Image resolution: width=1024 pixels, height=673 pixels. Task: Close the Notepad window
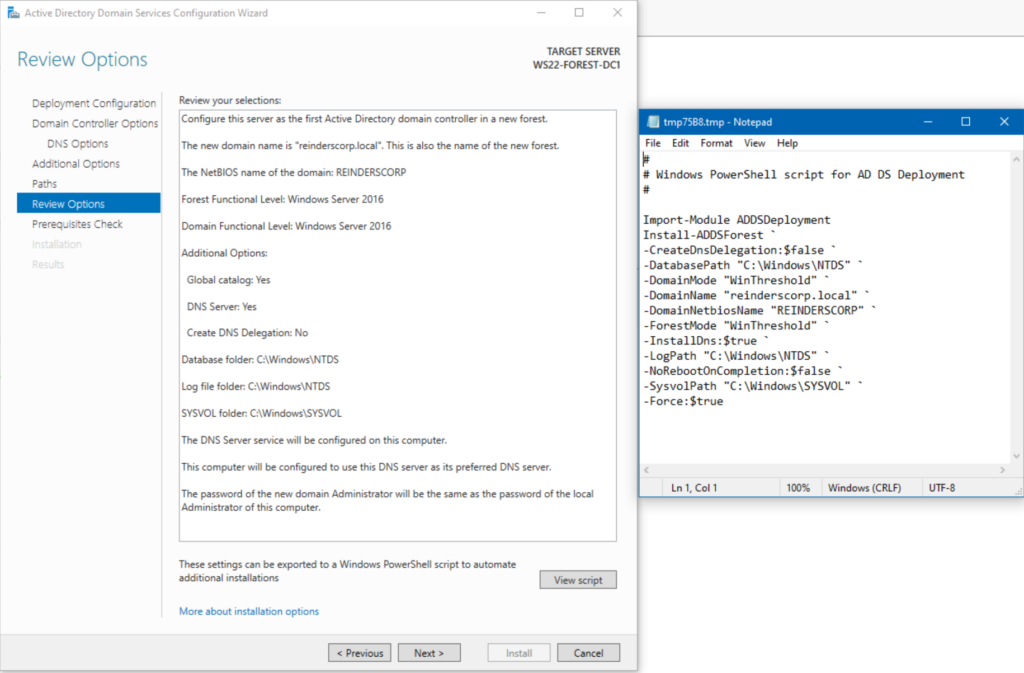(x=1004, y=122)
